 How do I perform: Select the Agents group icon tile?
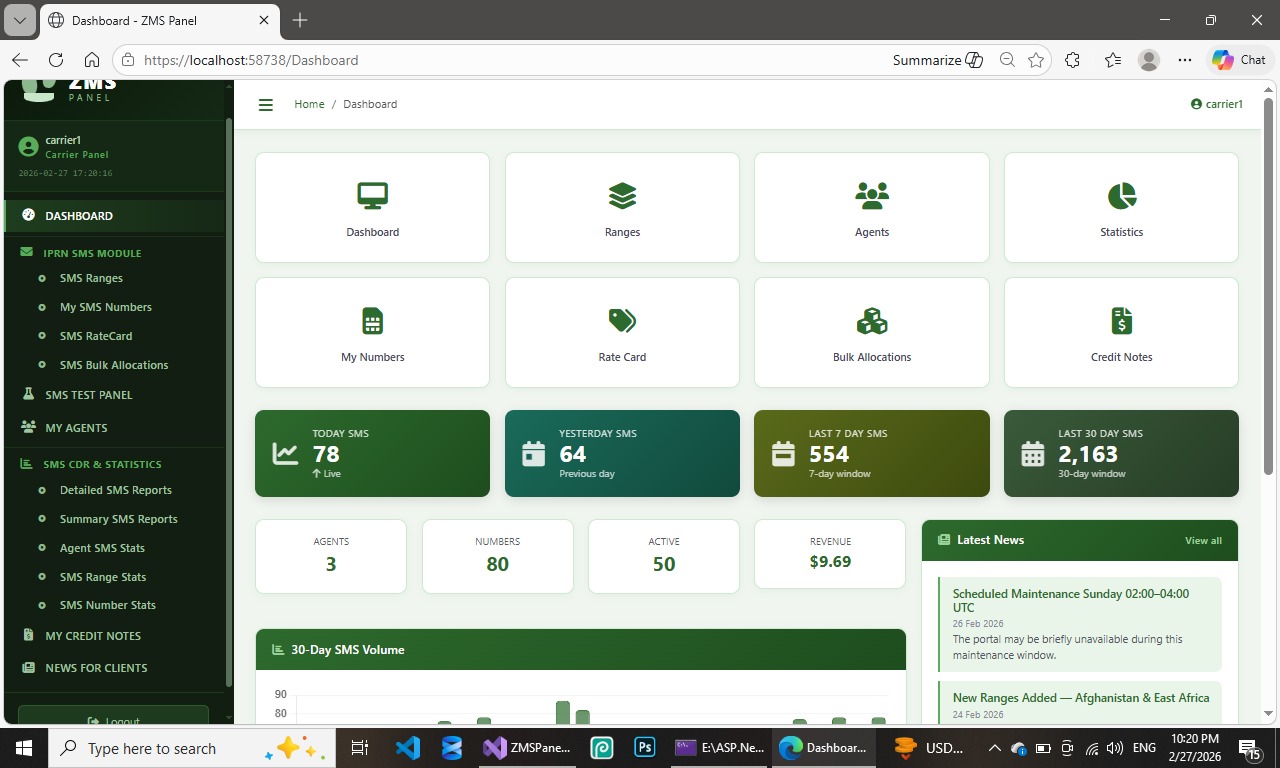tap(871, 194)
